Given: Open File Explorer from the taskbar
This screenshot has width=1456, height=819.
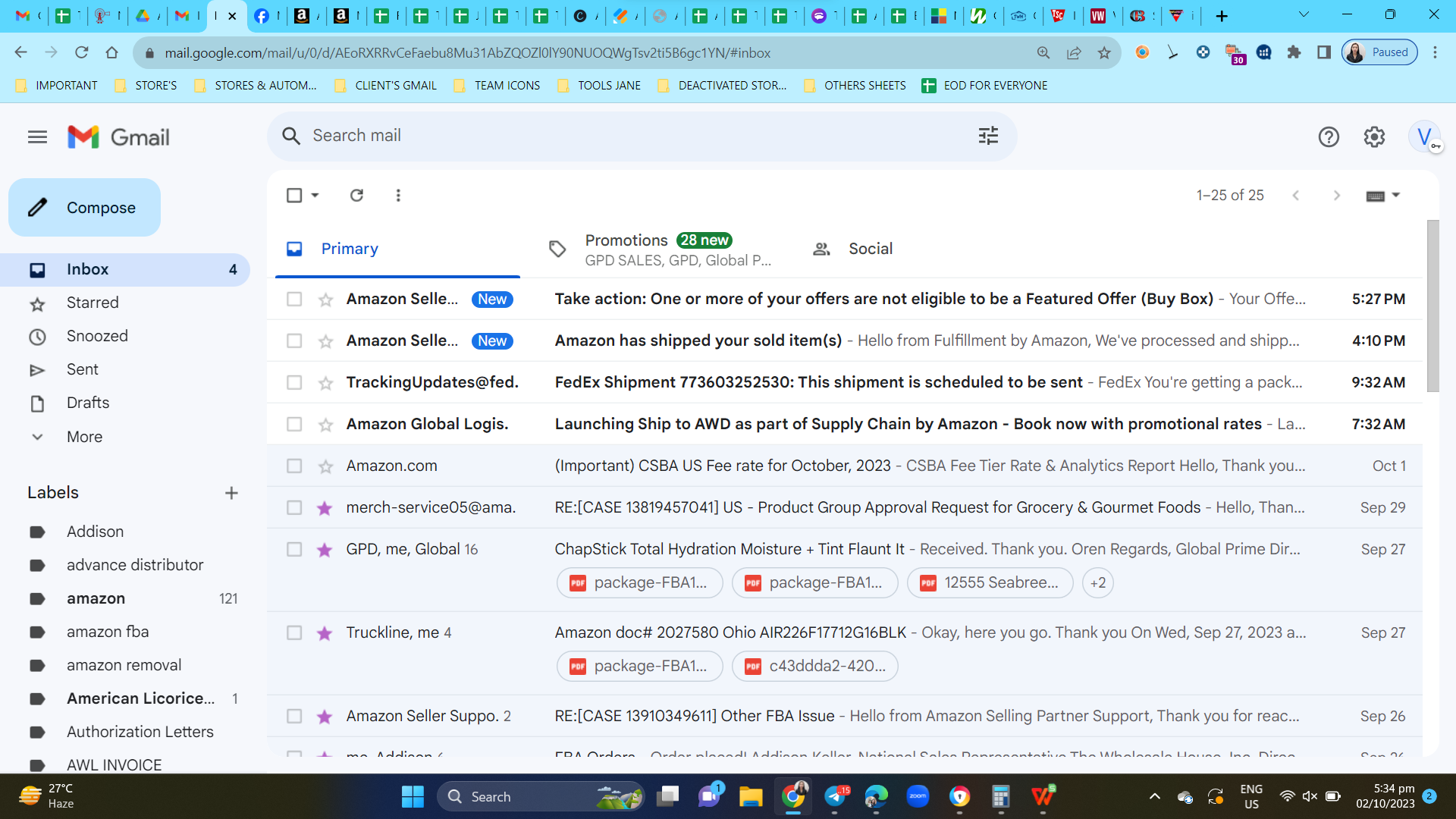Looking at the screenshot, I should (751, 797).
